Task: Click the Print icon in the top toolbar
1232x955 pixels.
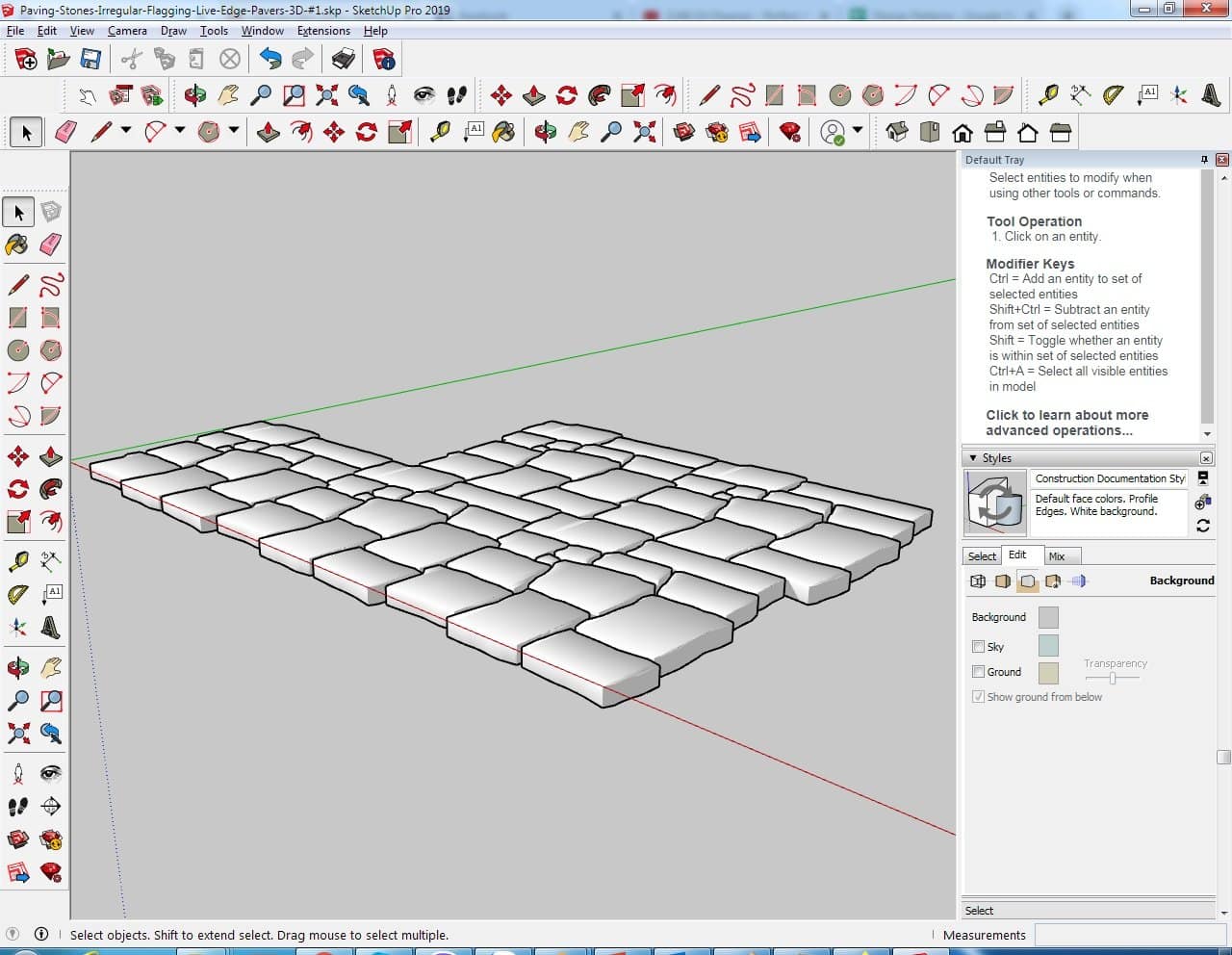Action: tap(344, 60)
